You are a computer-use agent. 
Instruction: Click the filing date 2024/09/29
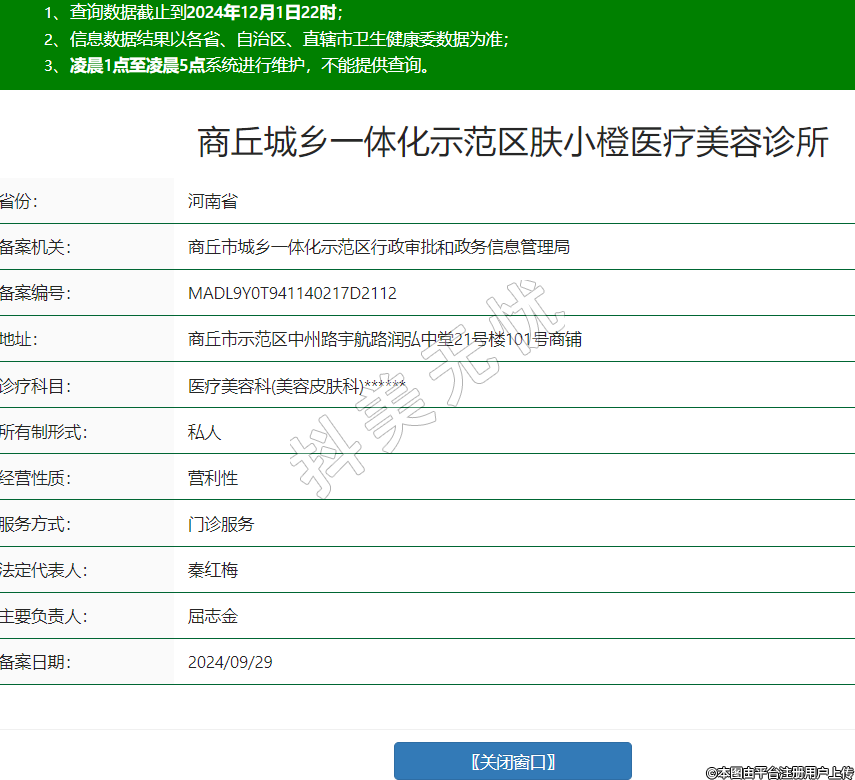(230, 662)
